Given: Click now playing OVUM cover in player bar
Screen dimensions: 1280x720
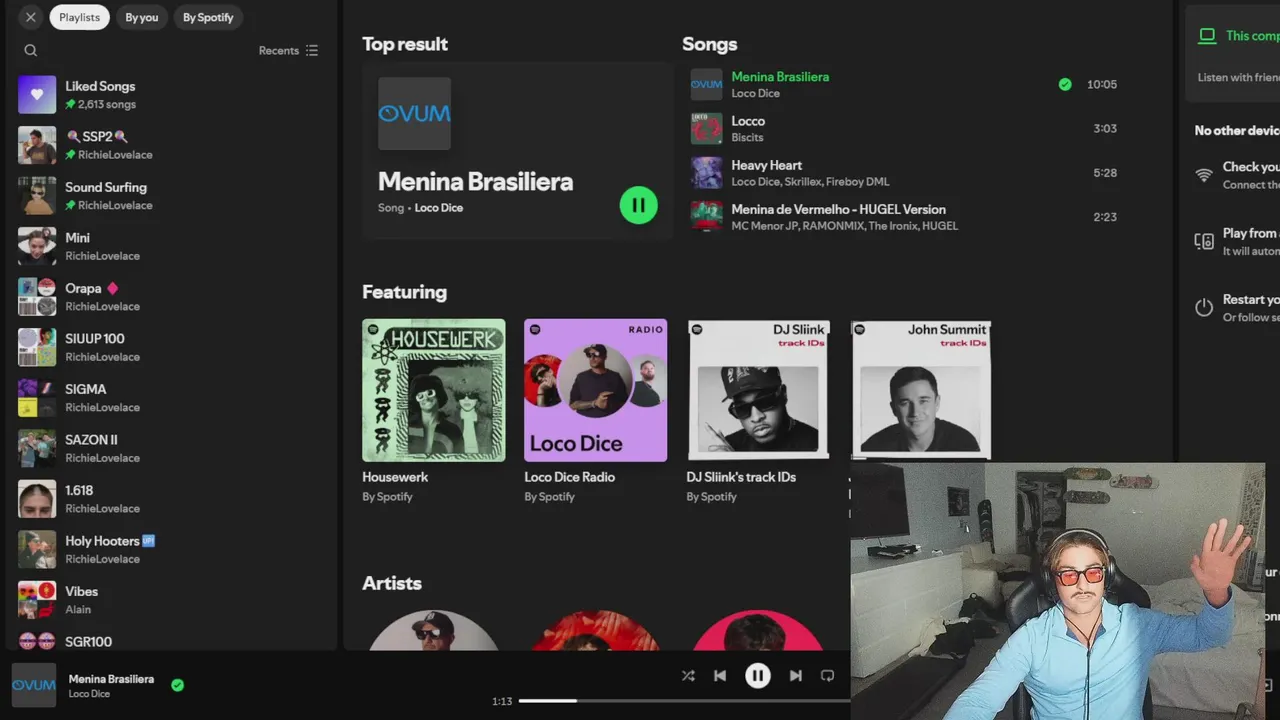Looking at the screenshot, I should (x=33, y=685).
